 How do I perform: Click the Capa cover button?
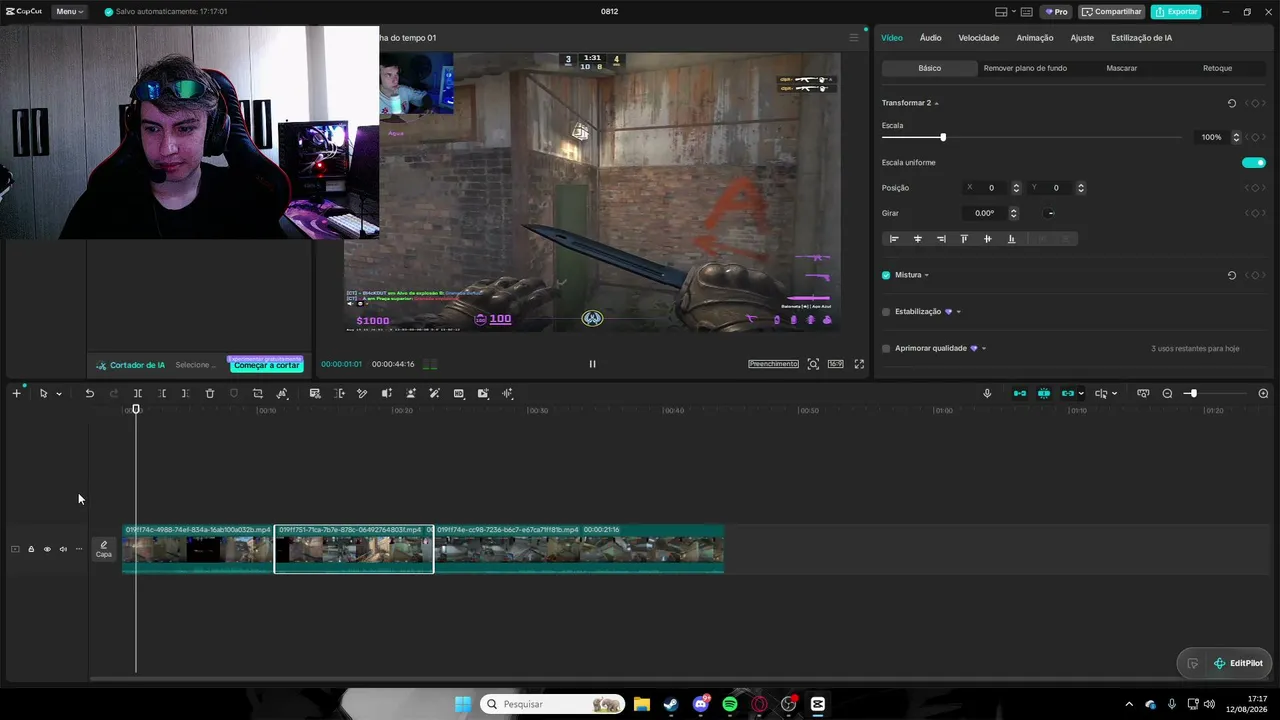104,549
